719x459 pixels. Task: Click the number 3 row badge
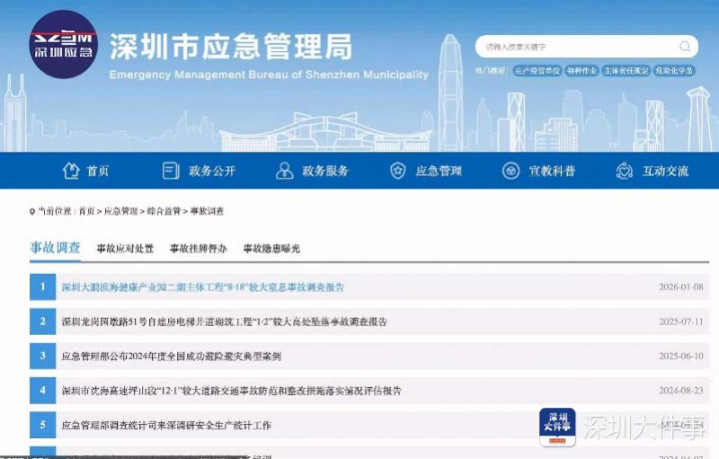[43, 356]
